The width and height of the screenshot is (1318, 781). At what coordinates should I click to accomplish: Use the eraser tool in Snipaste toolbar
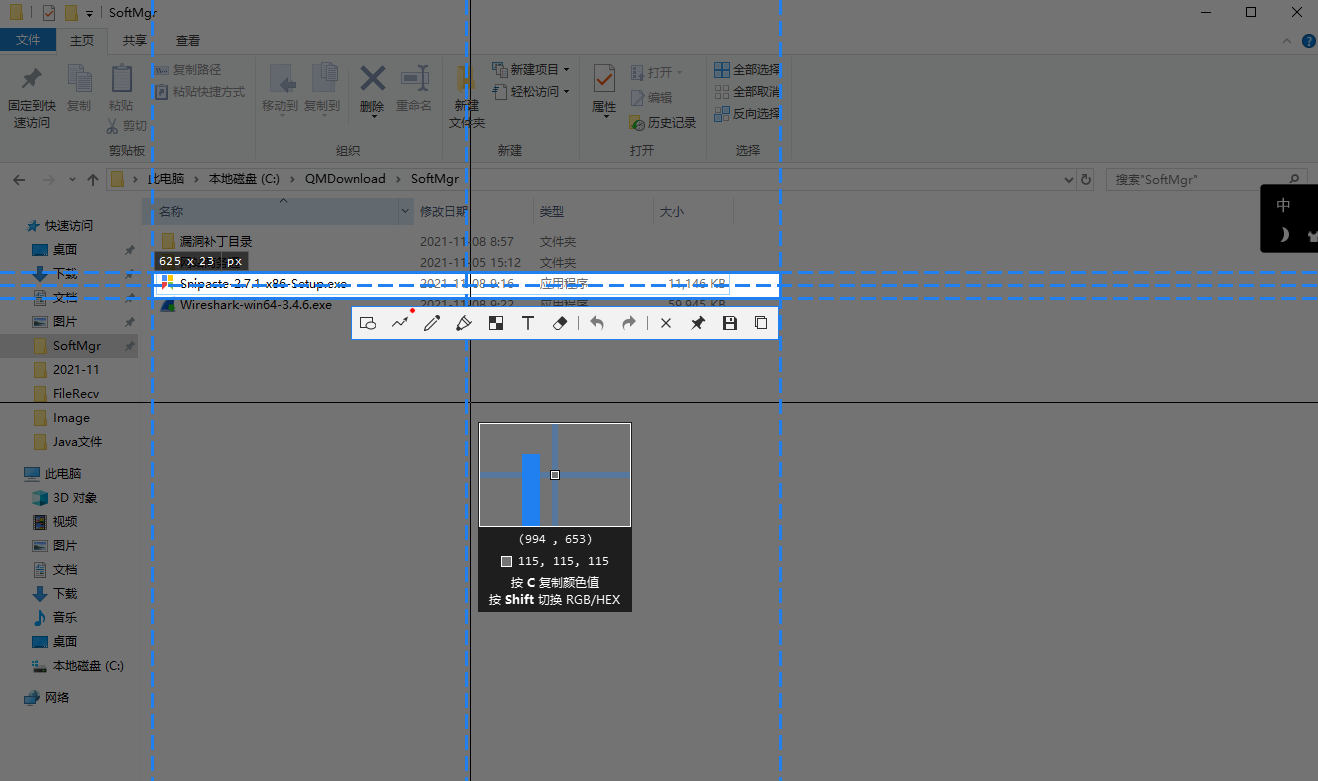560,322
